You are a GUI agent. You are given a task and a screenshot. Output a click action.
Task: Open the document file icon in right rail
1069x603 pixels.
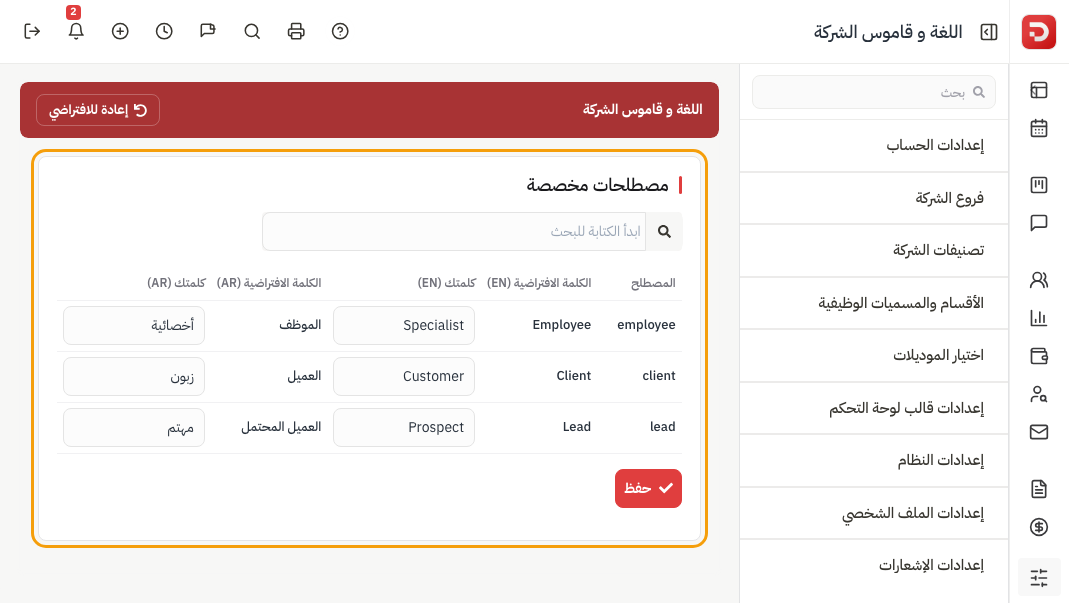pos(1038,488)
